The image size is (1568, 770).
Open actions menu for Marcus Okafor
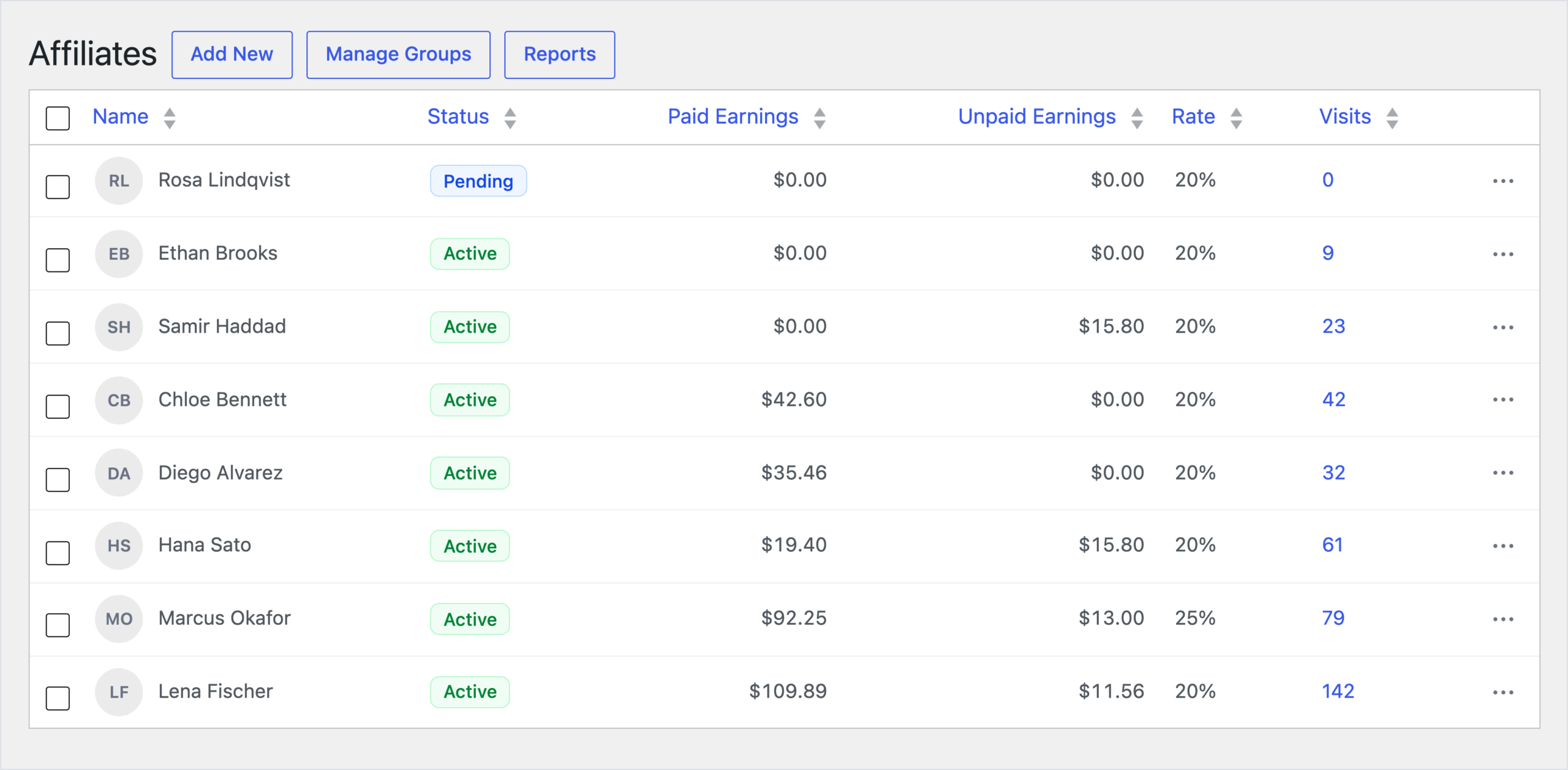tap(1503, 619)
